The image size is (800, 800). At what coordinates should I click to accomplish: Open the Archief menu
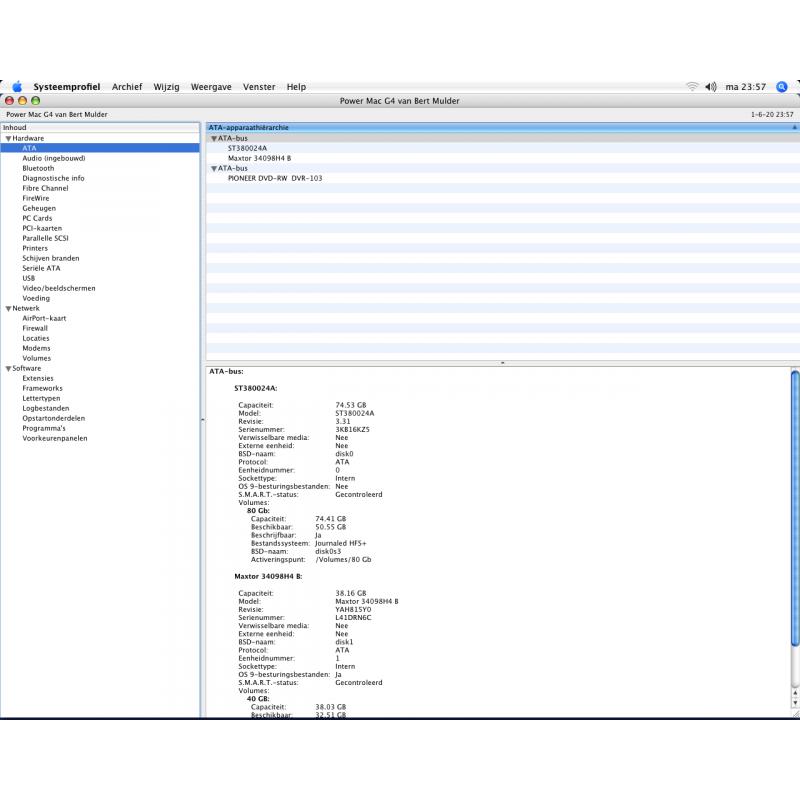coord(127,87)
